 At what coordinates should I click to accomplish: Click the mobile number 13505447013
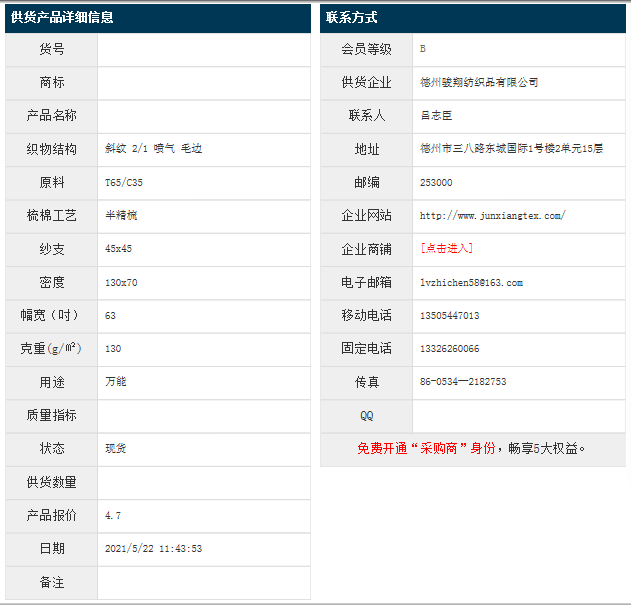(x=449, y=315)
